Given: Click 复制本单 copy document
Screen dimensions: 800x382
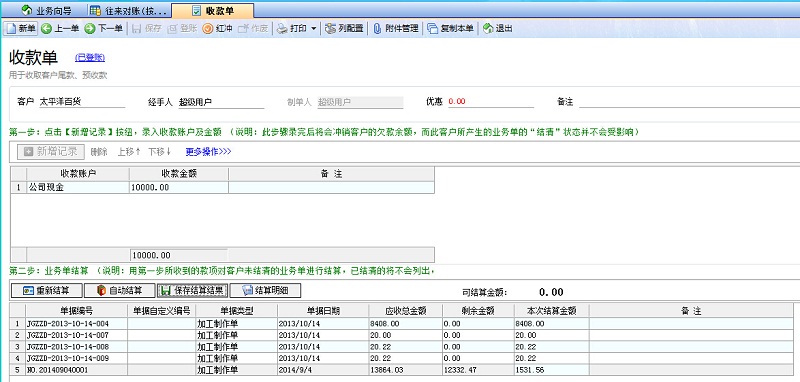Looking at the screenshot, I should click(x=451, y=29).
